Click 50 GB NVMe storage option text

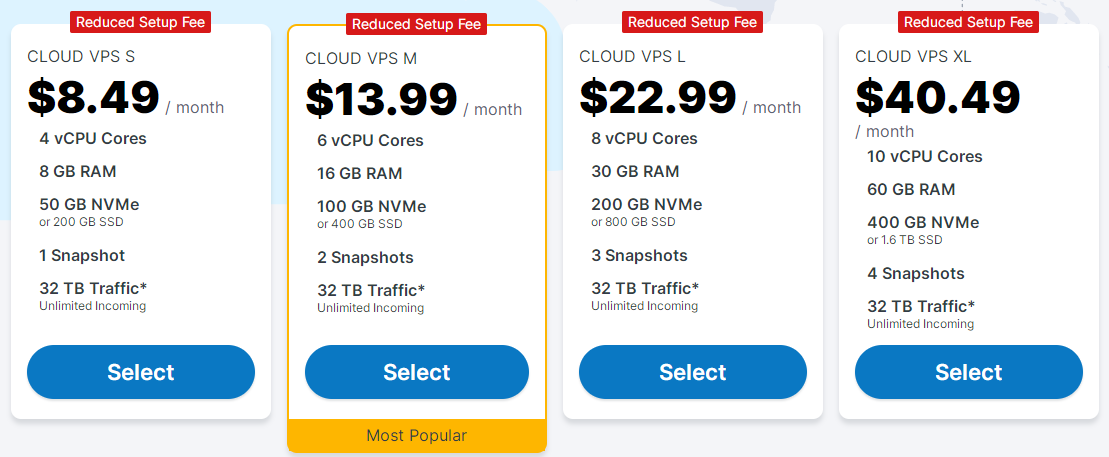click(93, 204)
